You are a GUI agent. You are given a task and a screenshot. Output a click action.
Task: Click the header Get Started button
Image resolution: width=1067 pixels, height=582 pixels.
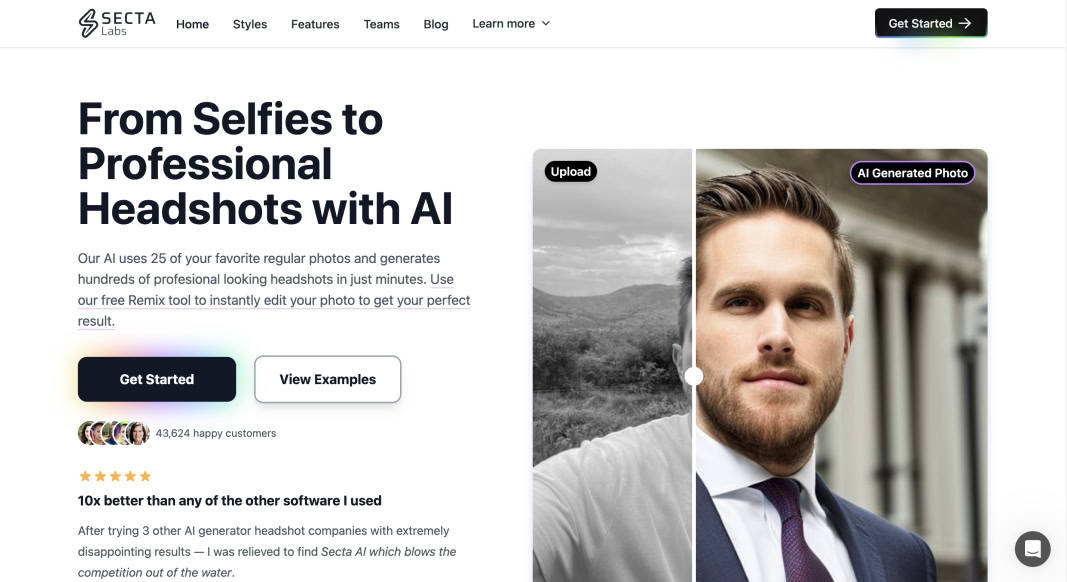tap(931, 23)
